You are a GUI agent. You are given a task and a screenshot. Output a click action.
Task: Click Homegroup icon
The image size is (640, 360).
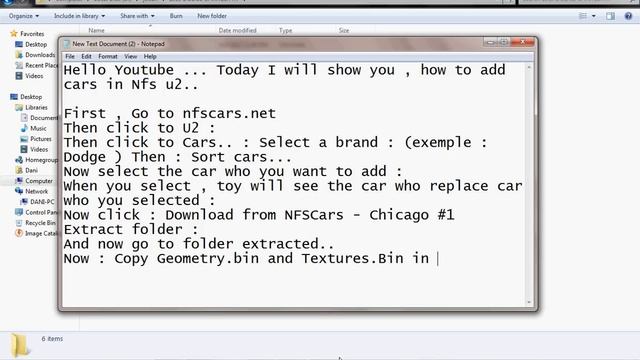pos(19,160)
